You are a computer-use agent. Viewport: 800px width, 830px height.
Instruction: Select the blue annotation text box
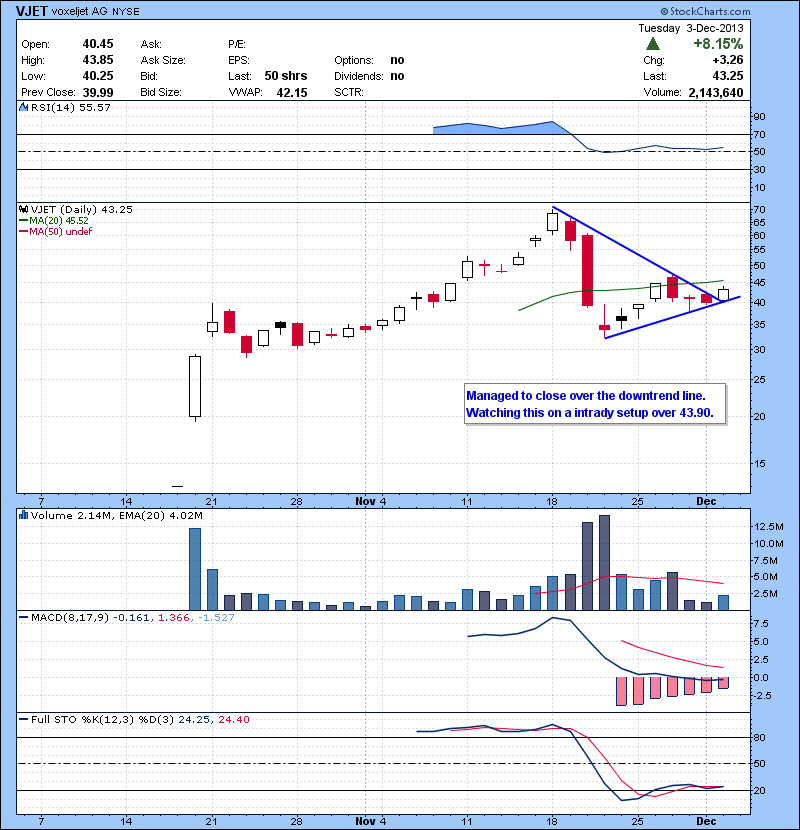coord(595,404)
